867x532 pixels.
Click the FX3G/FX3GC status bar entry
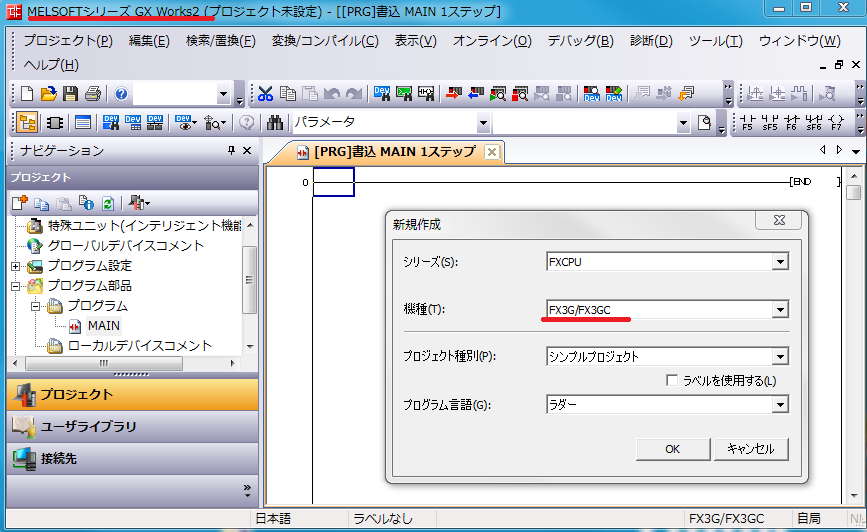tap(727, 519)
